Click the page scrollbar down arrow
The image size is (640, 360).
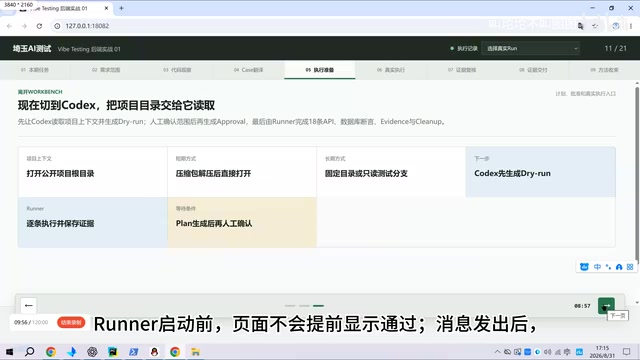tap(637, 303)
